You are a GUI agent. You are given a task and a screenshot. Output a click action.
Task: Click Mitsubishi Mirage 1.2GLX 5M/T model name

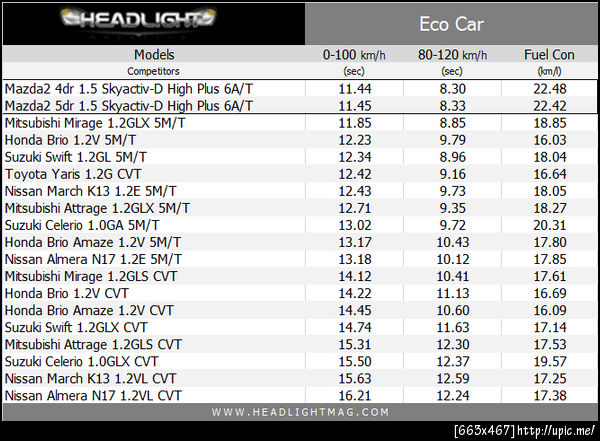click(95, 123)
